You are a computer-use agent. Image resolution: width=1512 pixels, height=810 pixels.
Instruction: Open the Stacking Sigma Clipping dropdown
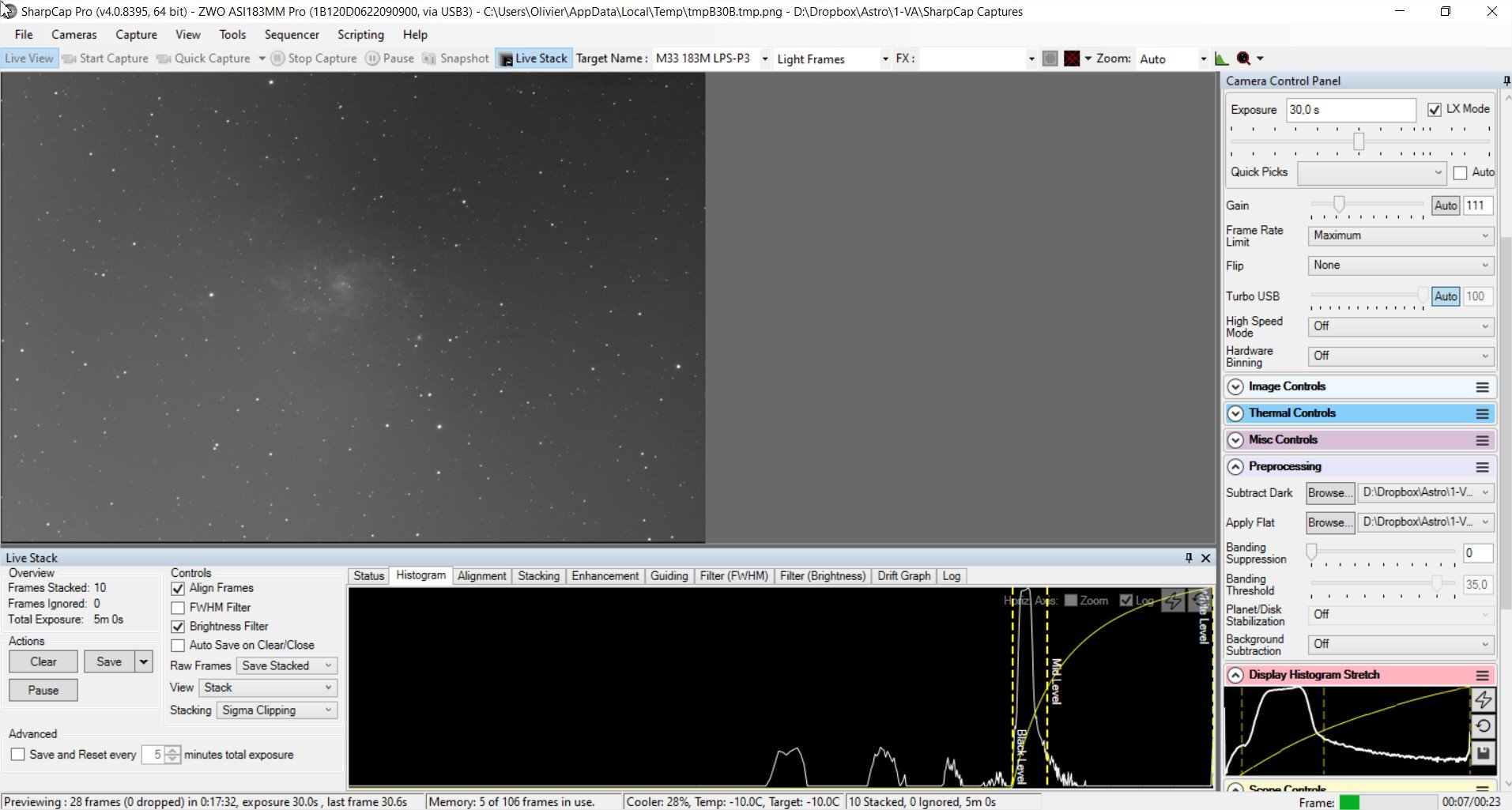tap(277, 710)
